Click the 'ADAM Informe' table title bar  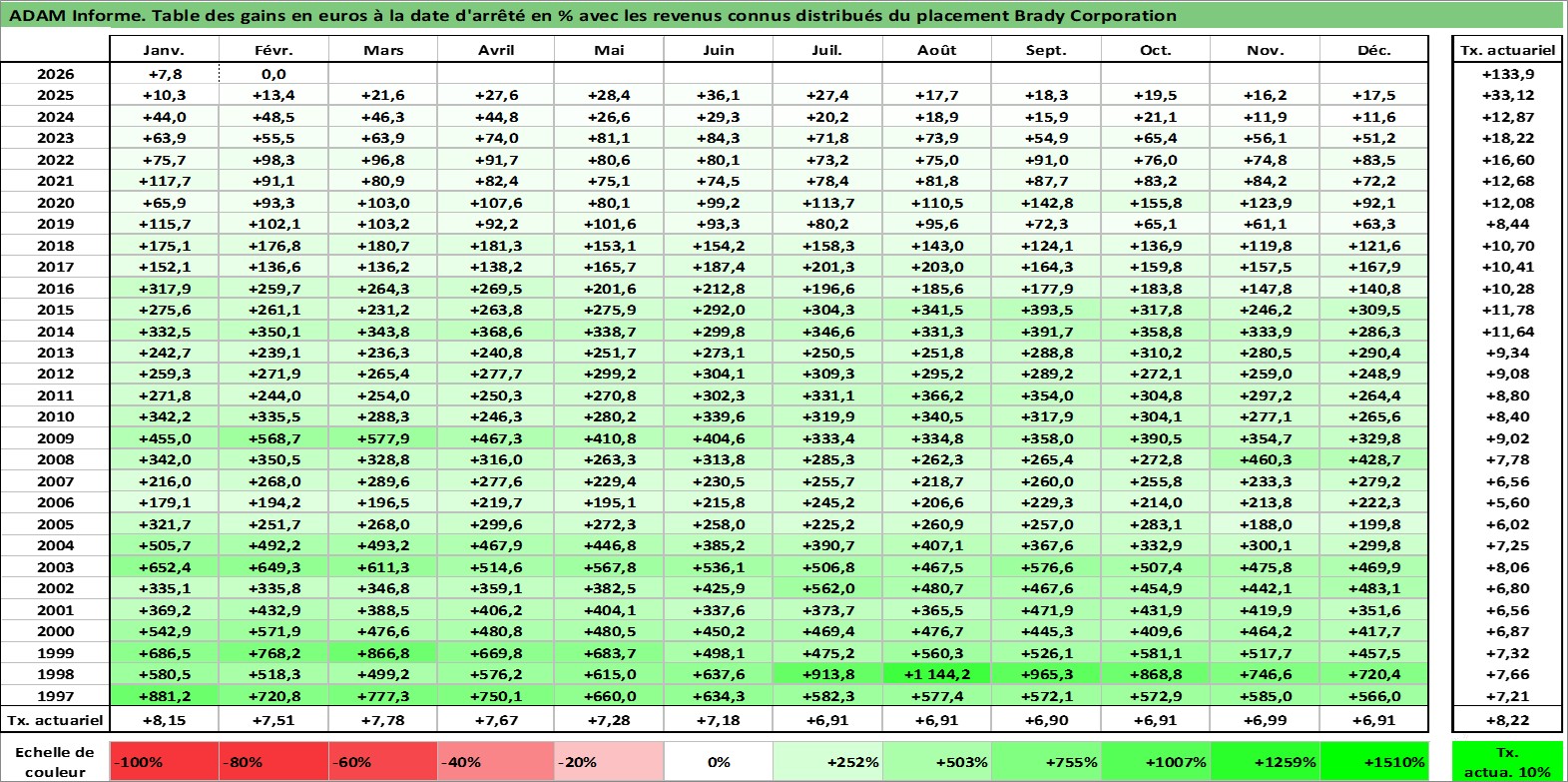point(783,15)
